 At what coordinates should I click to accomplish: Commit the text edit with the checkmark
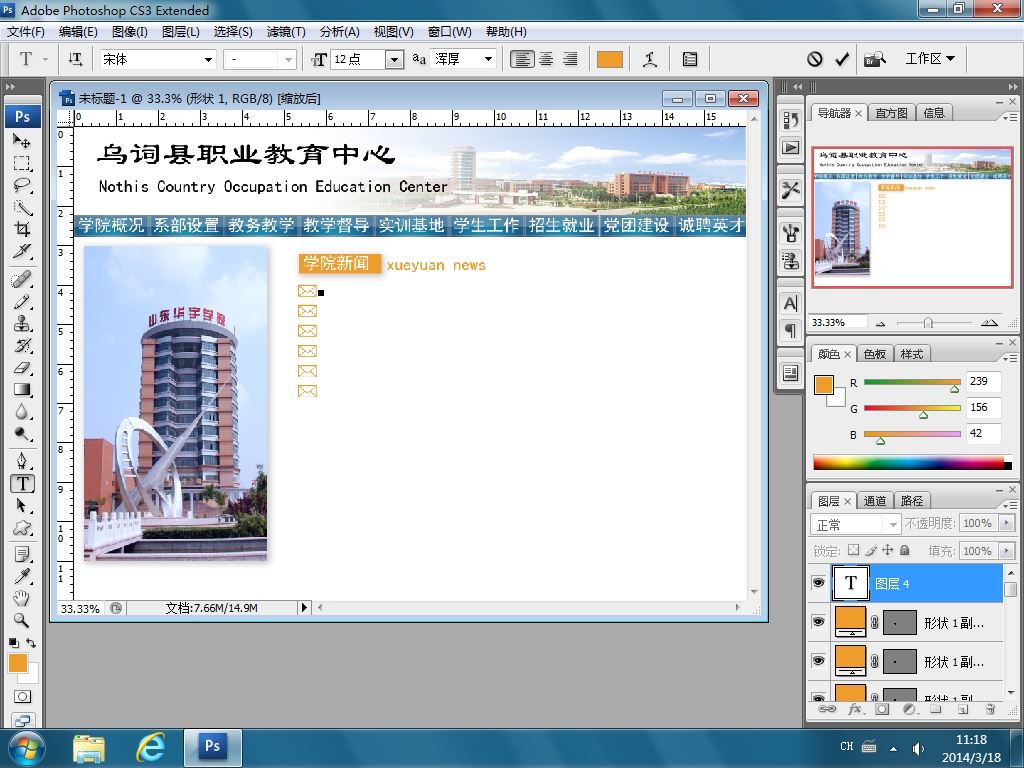point(842,59)
